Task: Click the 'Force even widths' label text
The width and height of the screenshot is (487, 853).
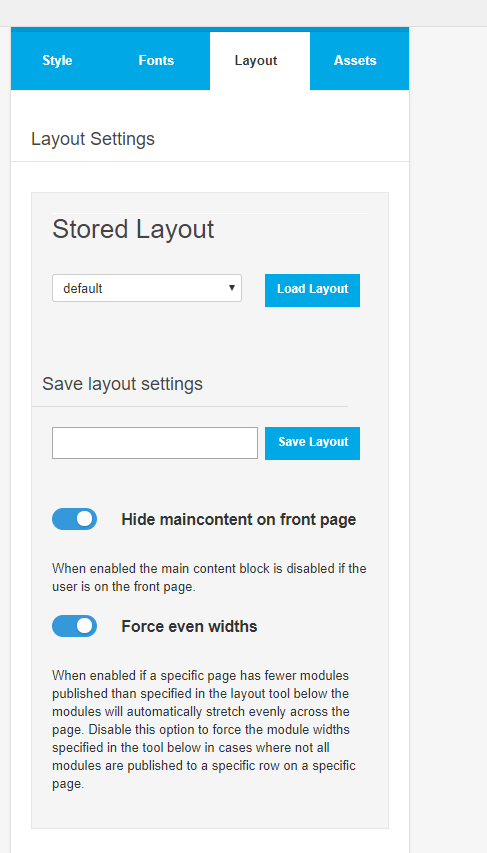Action: coord(189,627)
